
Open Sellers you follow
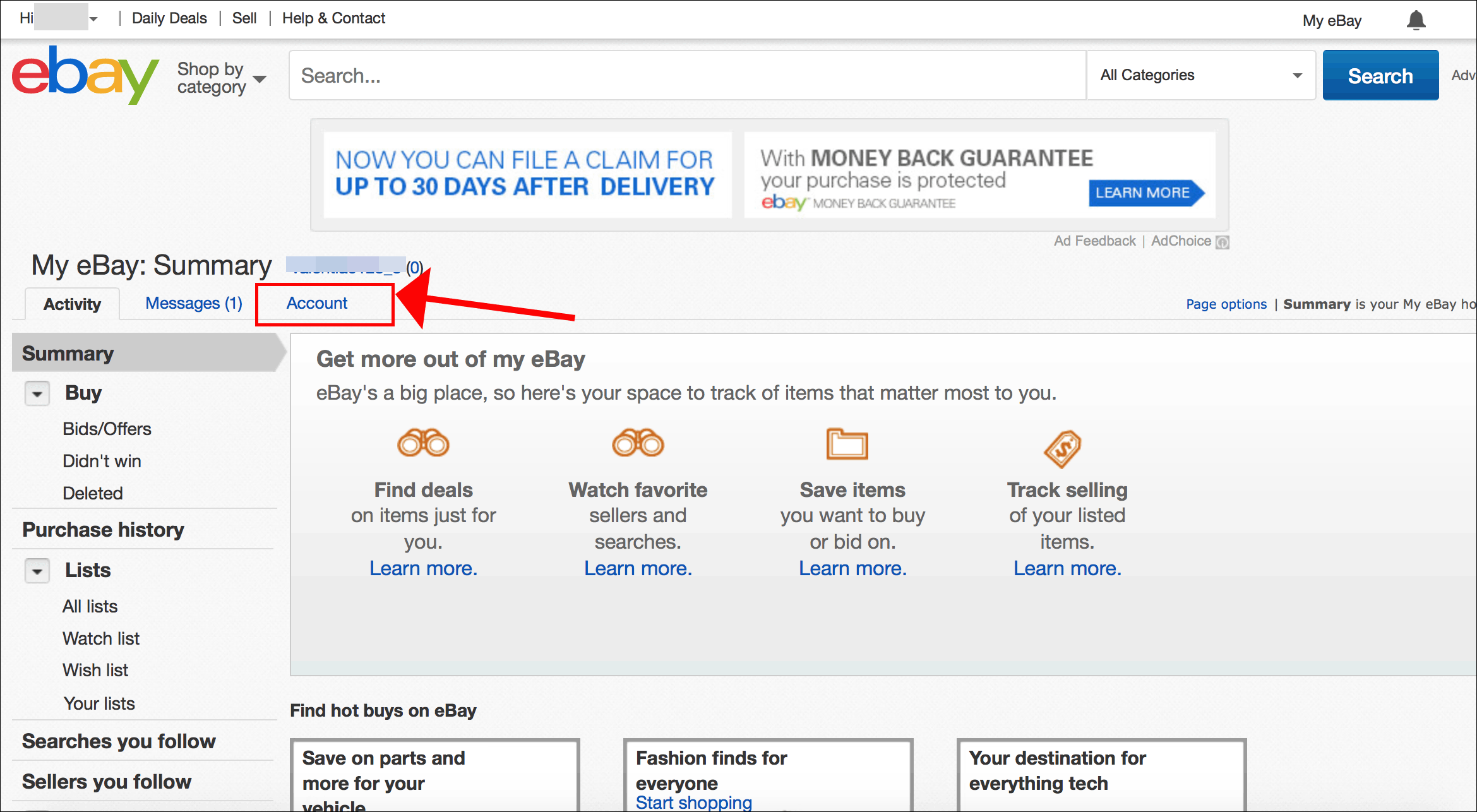click(107, 781)
